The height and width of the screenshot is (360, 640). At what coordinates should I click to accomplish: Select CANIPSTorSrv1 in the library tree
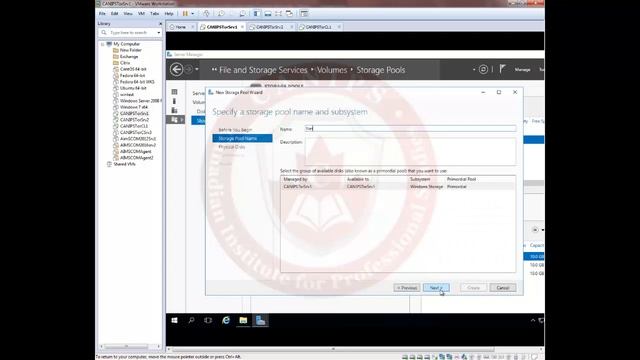pyautogui.click(x=134, y=113)
